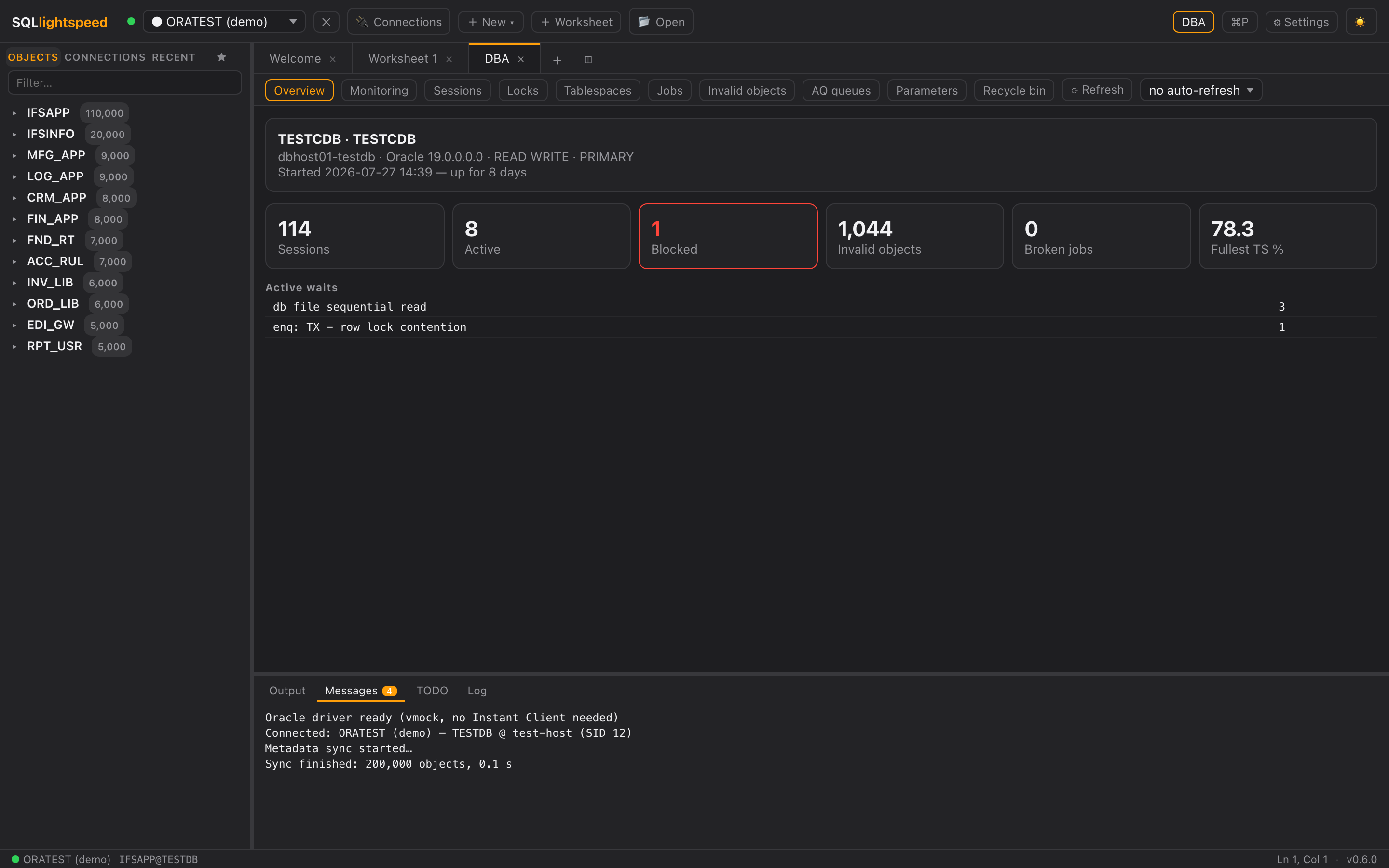The width and height of the screenshot is (1389, 868).
Task: Click the IFSAPP@TESTDB status bar entry
Action: 158,859
